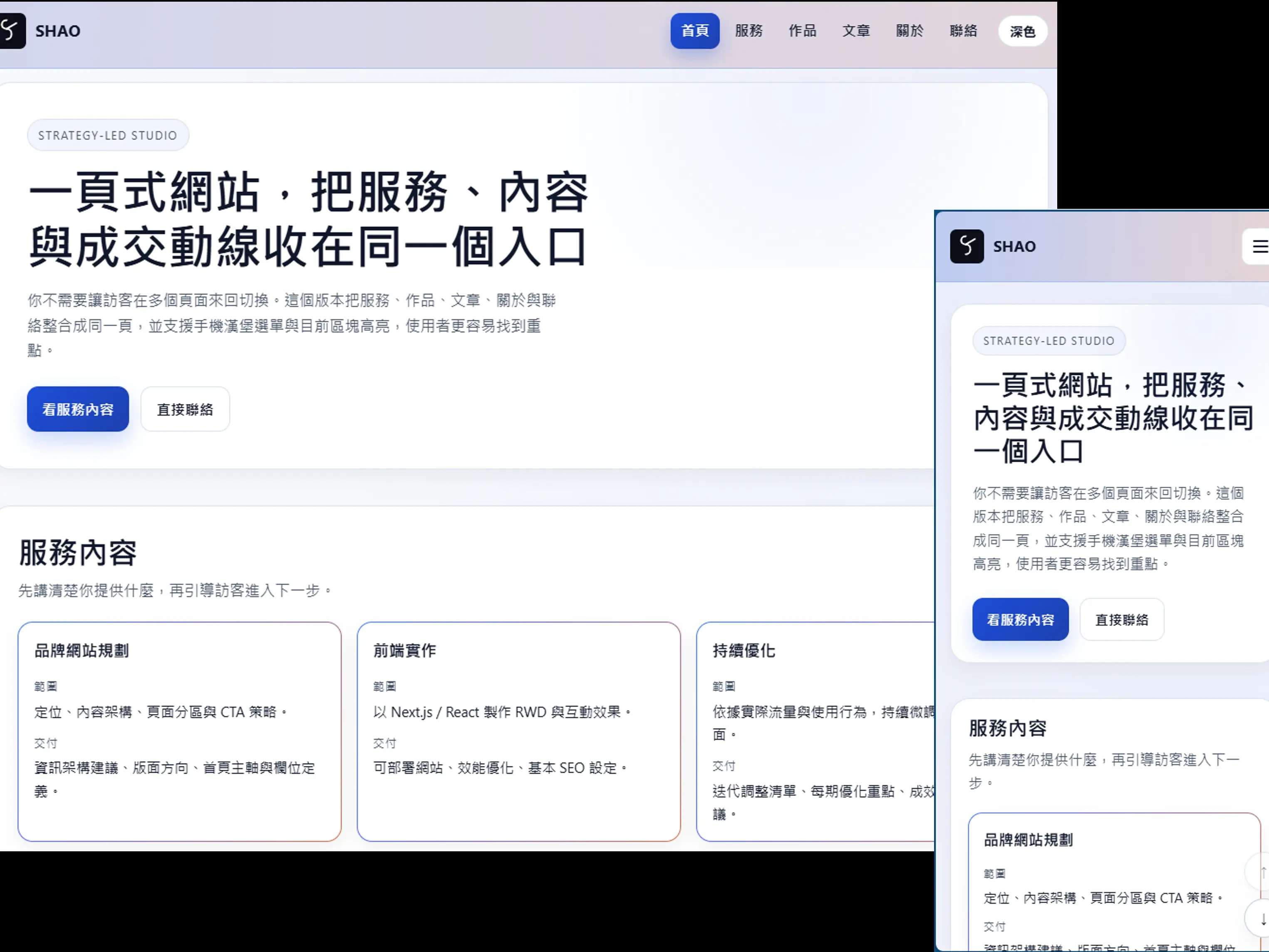1269x952 pixels.
Task: Open the hamburger menu in the mobile preview
Action: (x=1260, y=246)
